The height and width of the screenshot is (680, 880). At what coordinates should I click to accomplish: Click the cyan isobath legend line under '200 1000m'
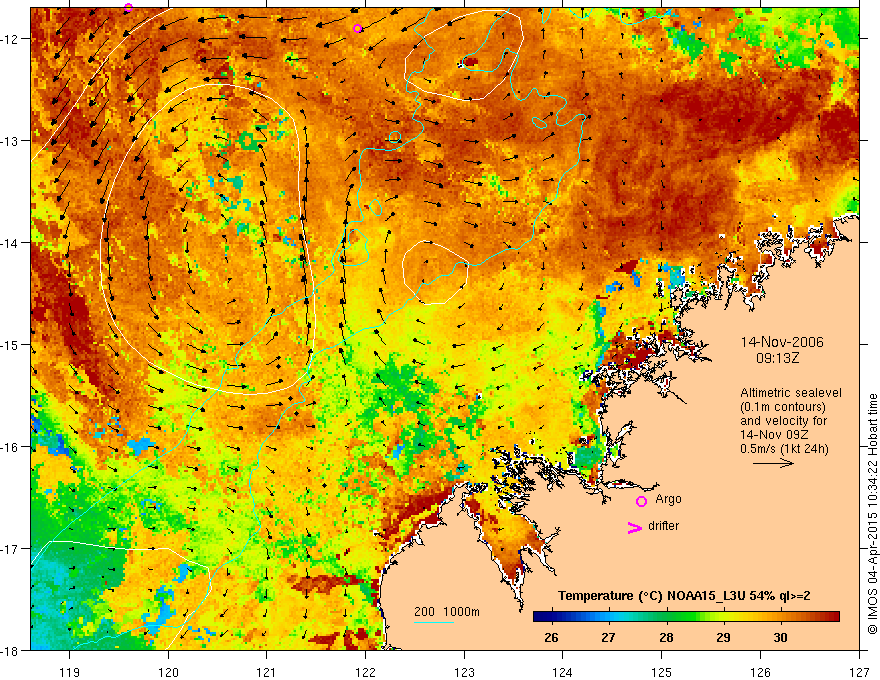coord(434,622)
